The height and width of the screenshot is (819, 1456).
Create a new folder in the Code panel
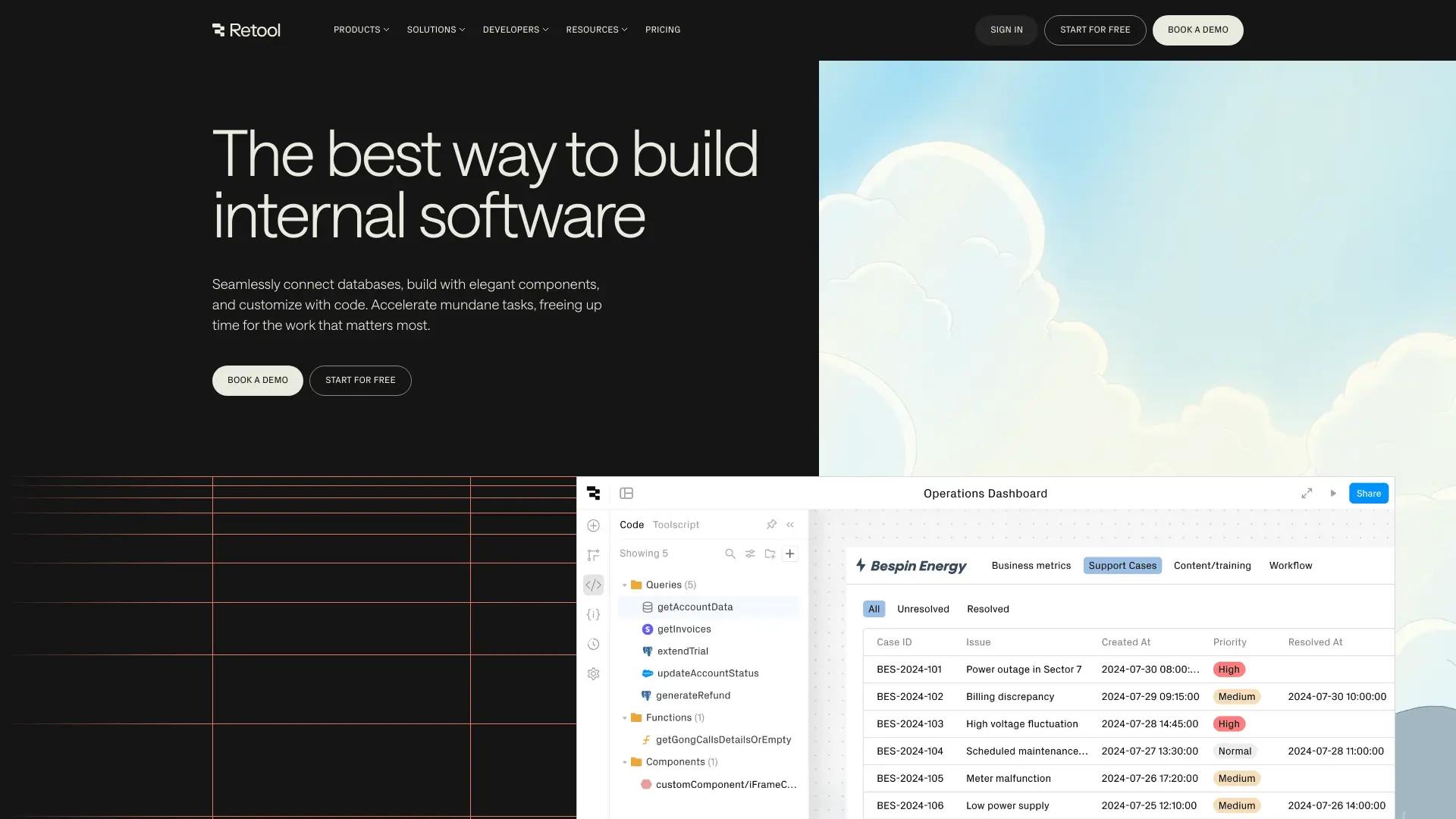[x=770, y=553]
